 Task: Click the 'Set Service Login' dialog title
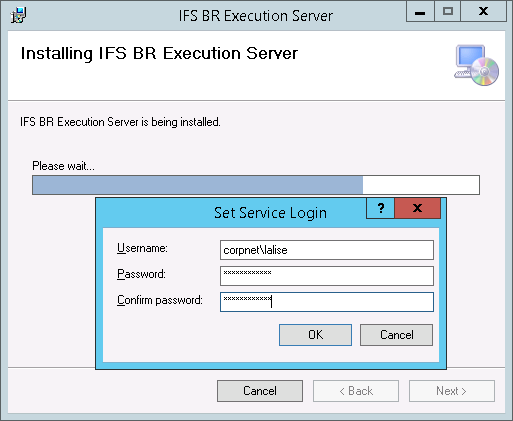click(x=270, y=213)
